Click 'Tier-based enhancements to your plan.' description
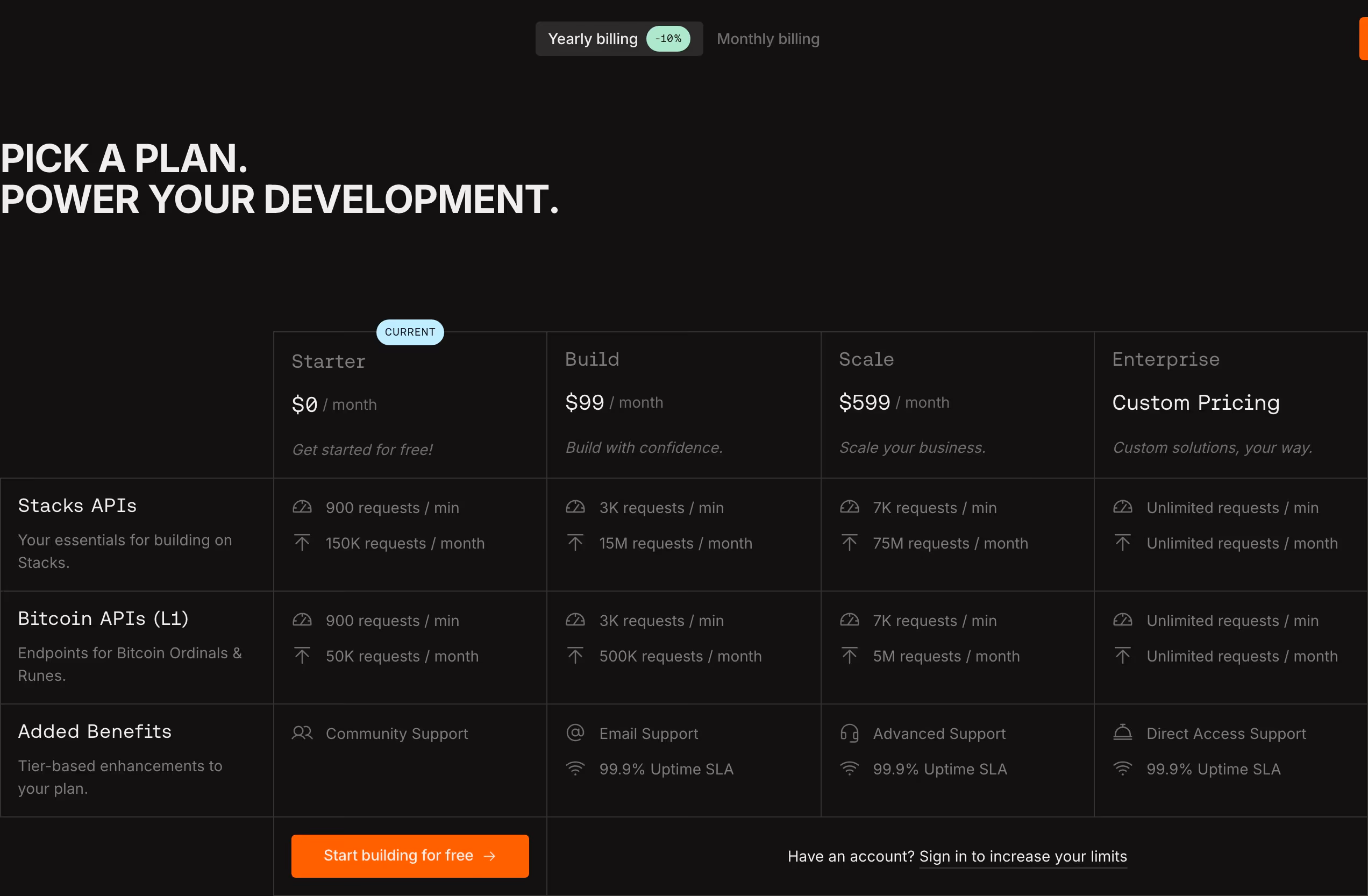The image size is (1368, 896). [x=119, y=777]
